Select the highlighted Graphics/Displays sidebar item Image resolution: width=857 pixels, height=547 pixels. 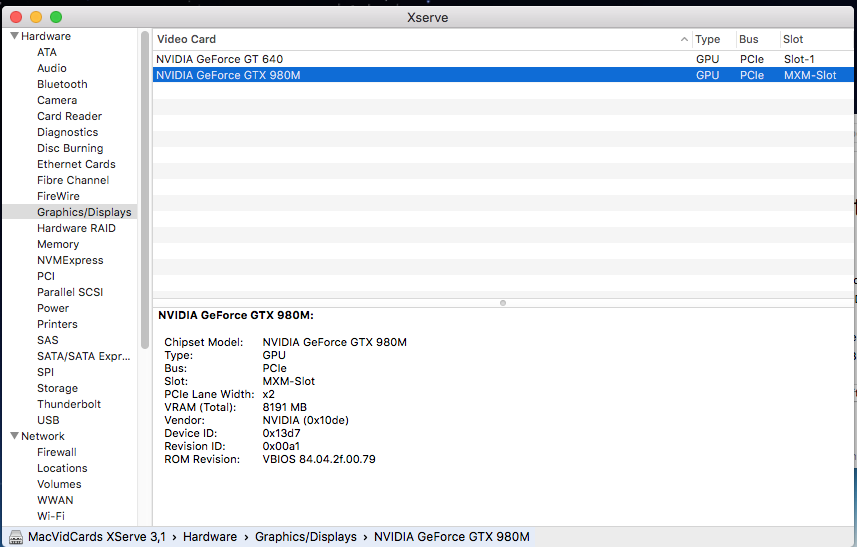[70, 212]
